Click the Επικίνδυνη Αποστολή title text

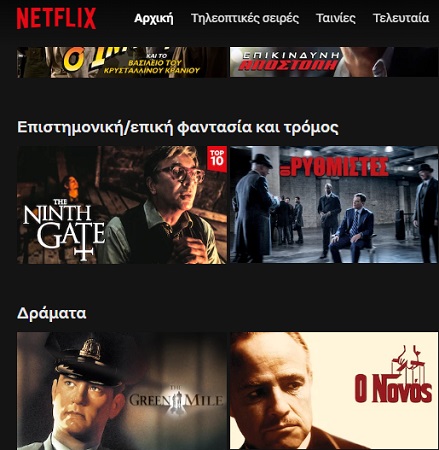click(290, 61)
